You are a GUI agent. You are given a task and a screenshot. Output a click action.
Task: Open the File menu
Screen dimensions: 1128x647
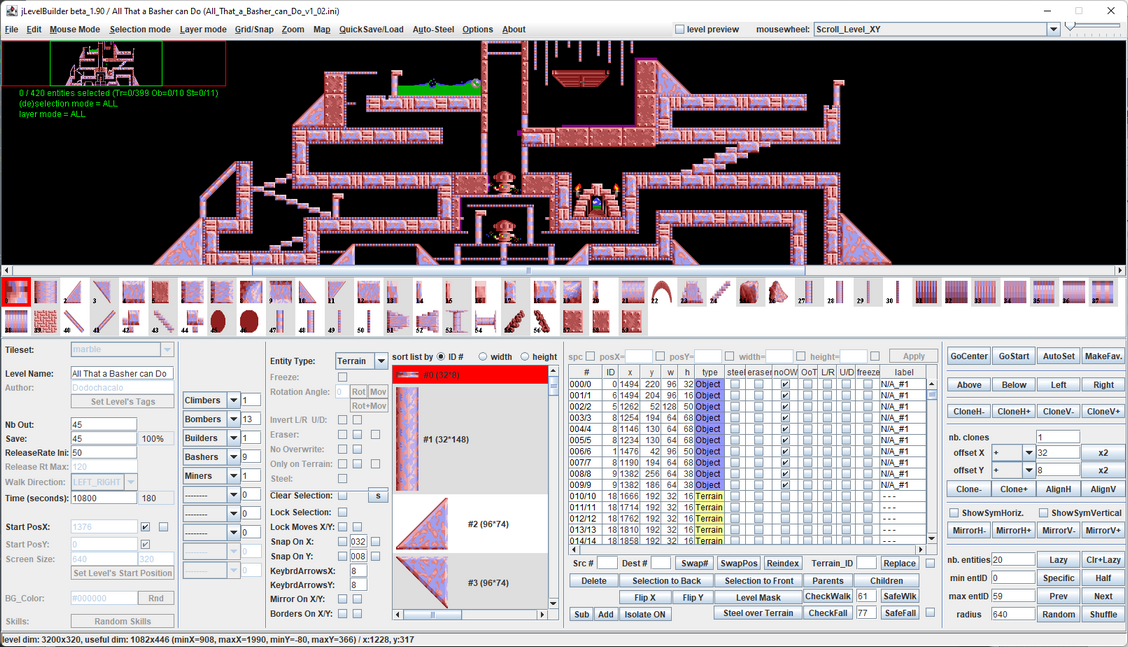[x=12, y=30]
